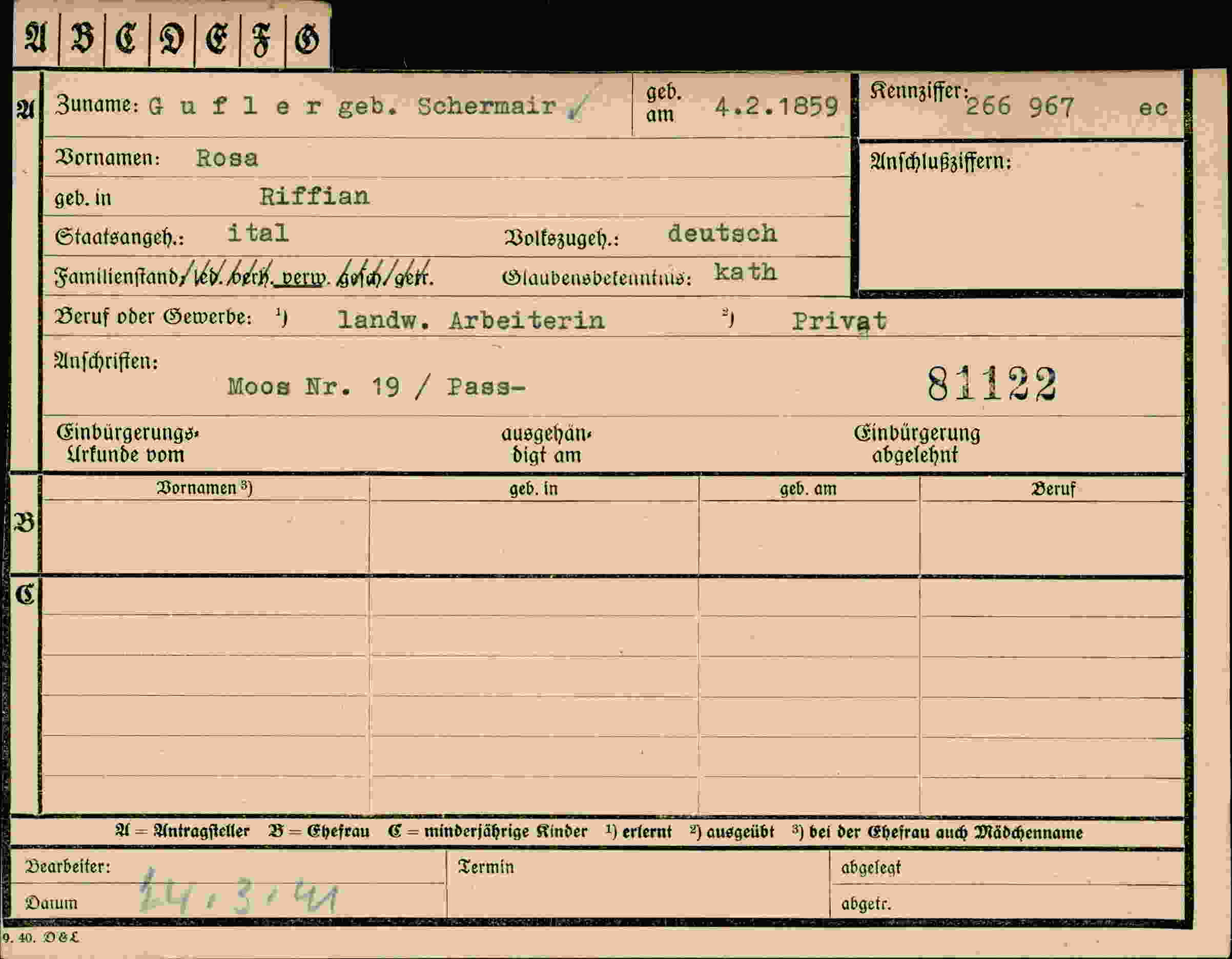Click the occupation landw. Arbeiterin

coord(471,320)
